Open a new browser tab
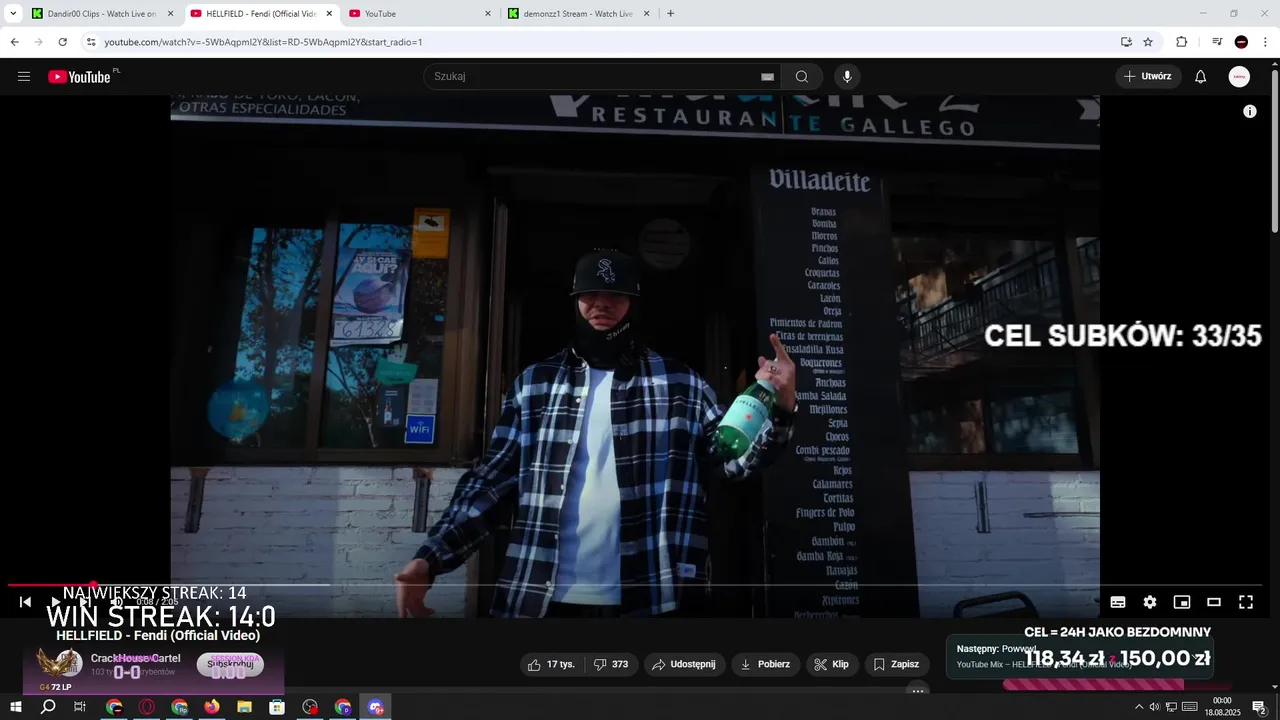 pos(670,14)
